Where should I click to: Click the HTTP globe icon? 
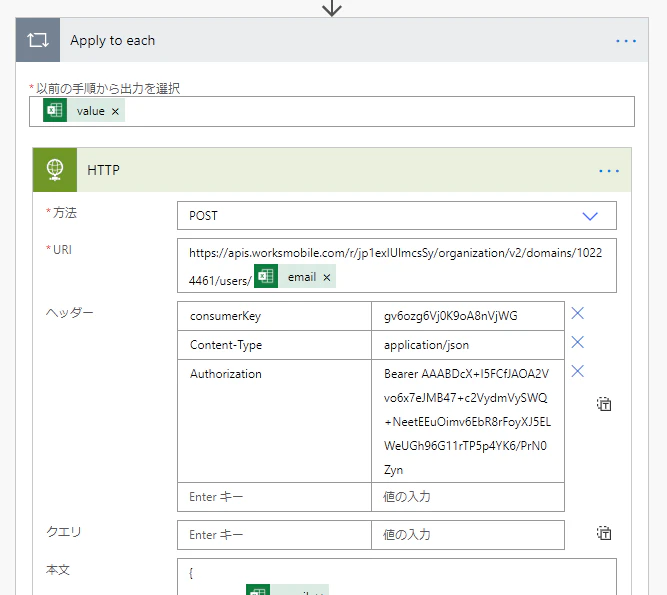pos(55,170)
